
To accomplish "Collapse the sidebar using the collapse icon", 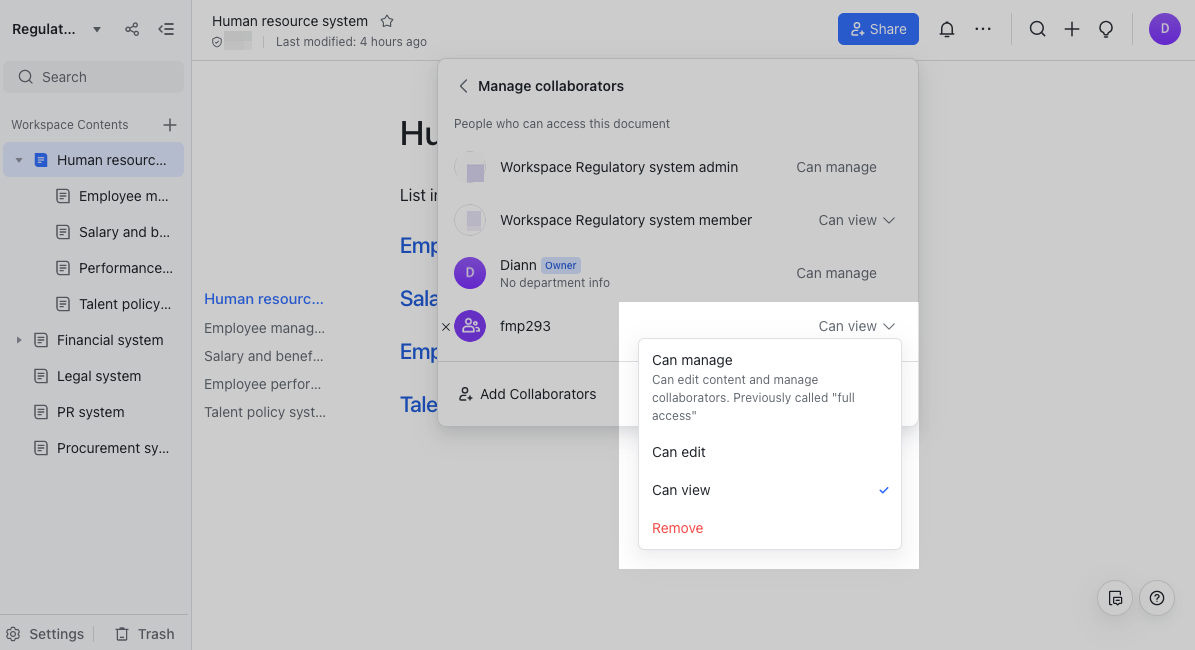I will click(x=166, y=29).
